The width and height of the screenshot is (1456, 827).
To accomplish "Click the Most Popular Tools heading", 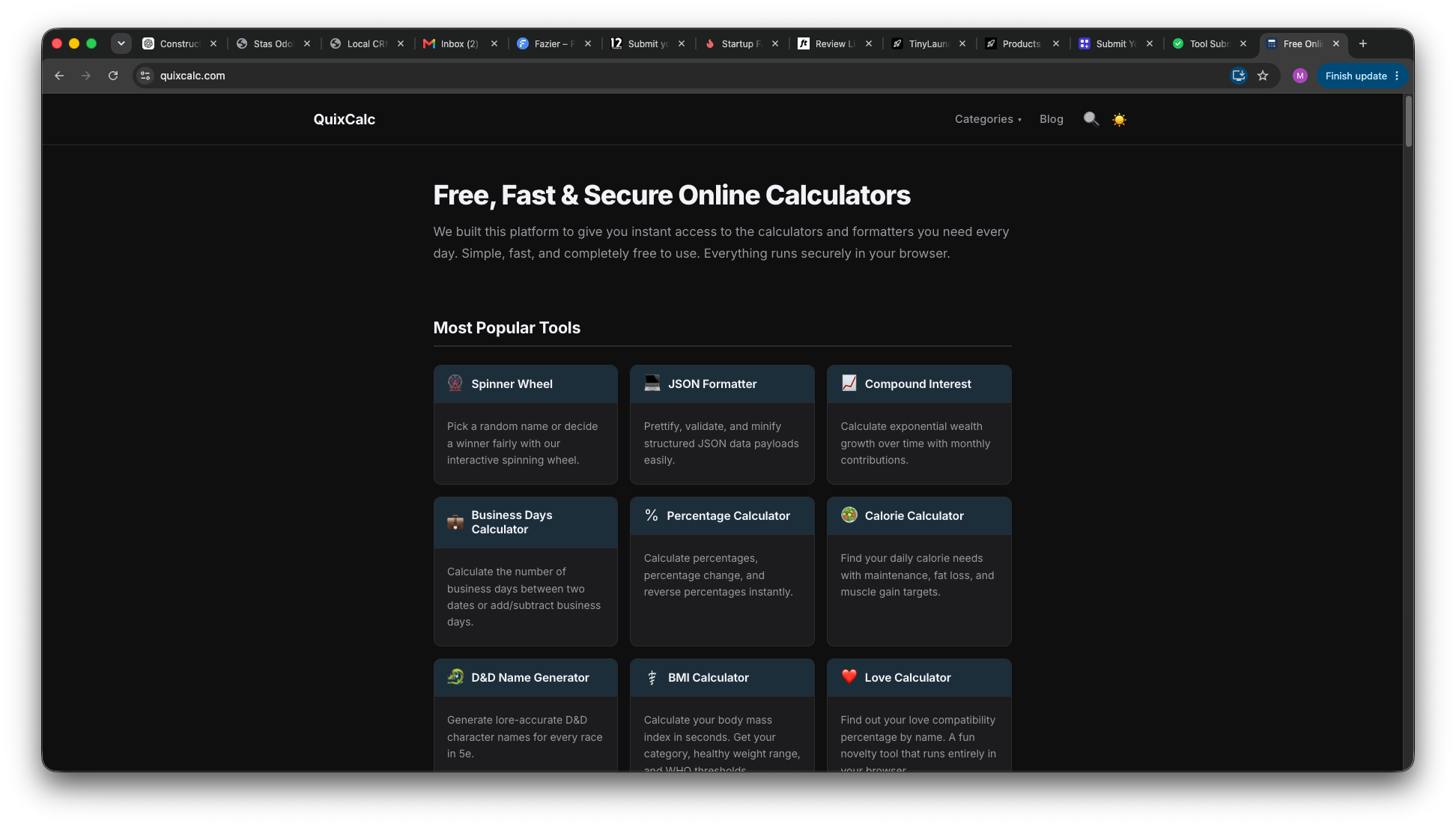I will (x=507, y=328).
